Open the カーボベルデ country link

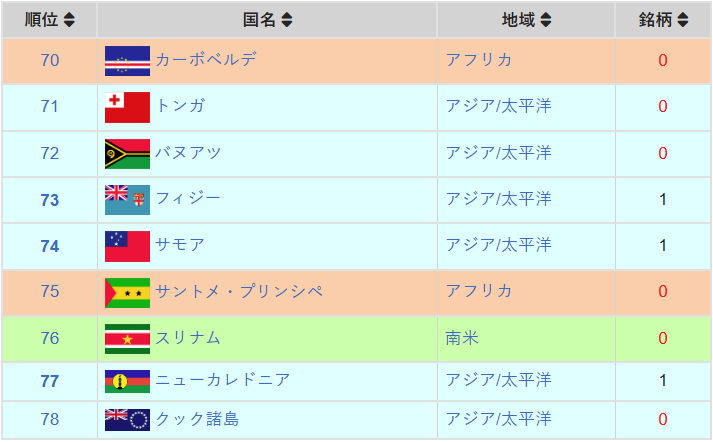click(x=206, y=60)
